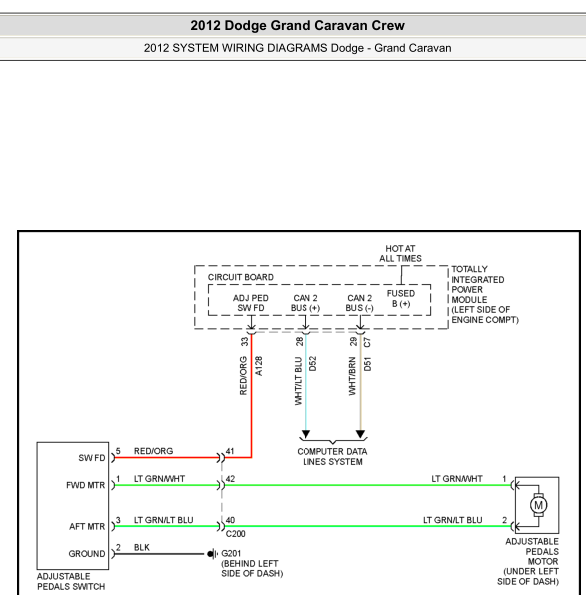Click the 'WHT/LT BLU' wire label

[x=299, y=381]
